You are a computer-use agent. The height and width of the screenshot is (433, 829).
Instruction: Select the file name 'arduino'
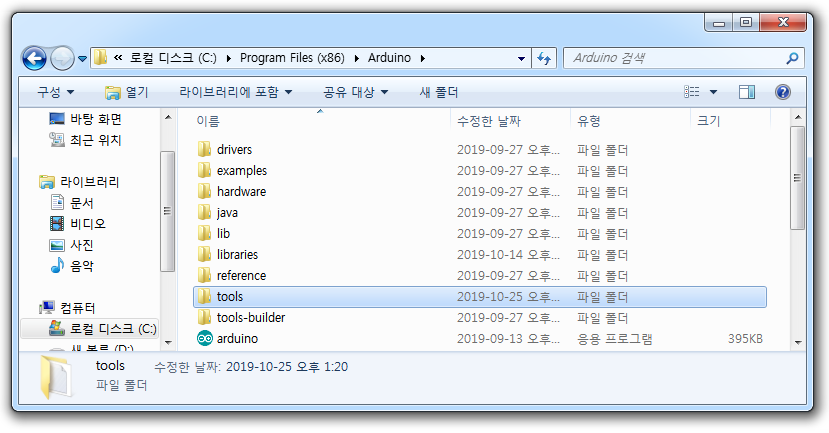(x=237, y=338)
